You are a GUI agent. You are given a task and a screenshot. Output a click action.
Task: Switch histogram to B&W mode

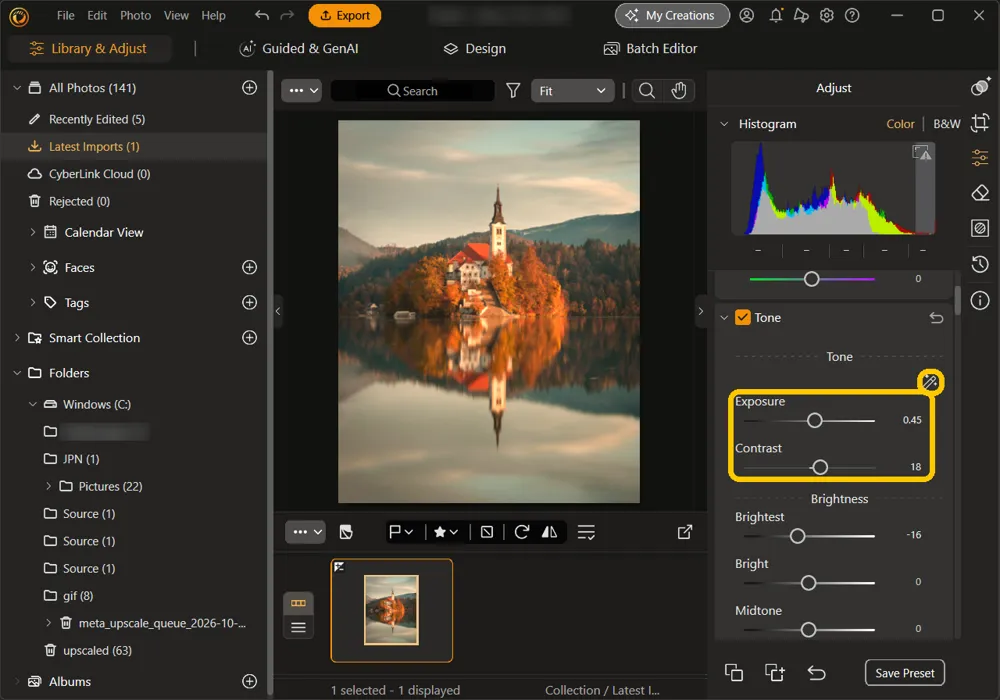pos(946,124)
